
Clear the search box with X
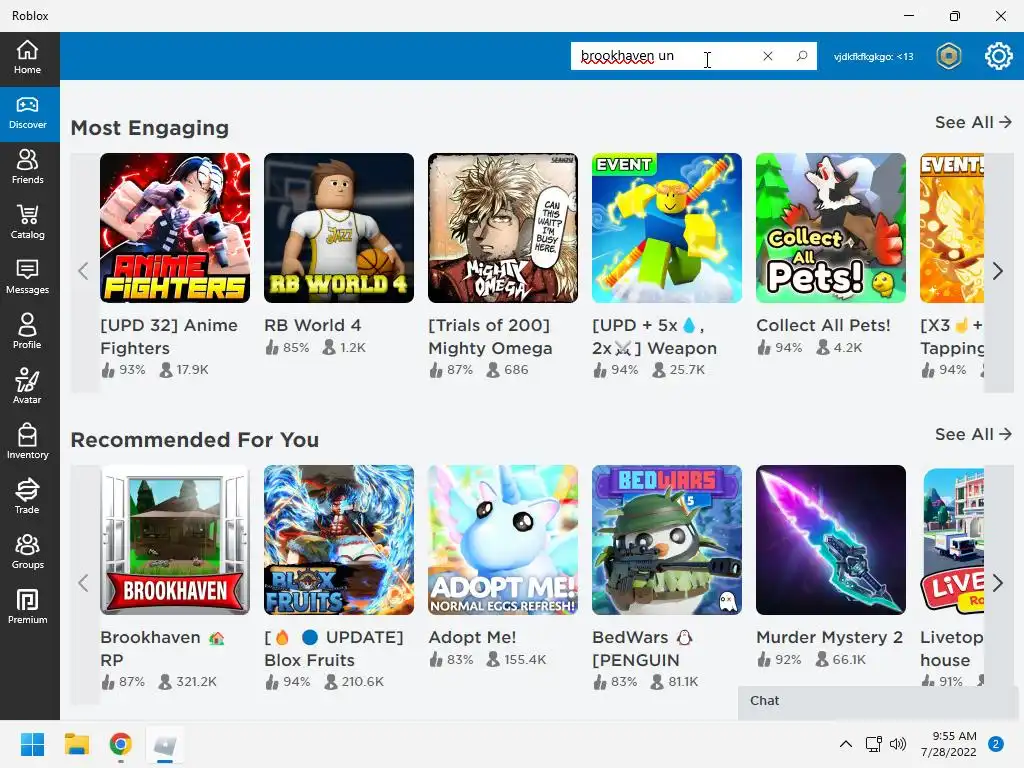click(768, 56)
